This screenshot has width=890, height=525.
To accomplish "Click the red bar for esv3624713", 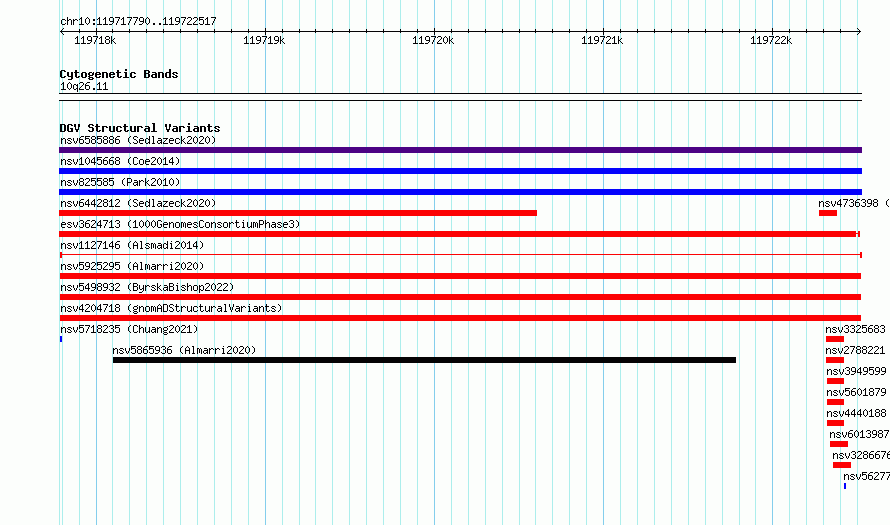I will 459,234.
